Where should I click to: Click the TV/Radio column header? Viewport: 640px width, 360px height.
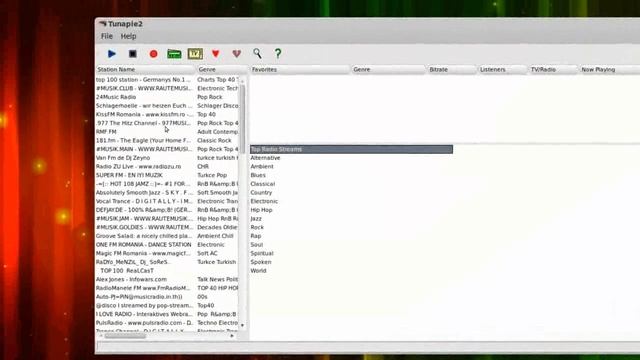click(x=553, y=69)
